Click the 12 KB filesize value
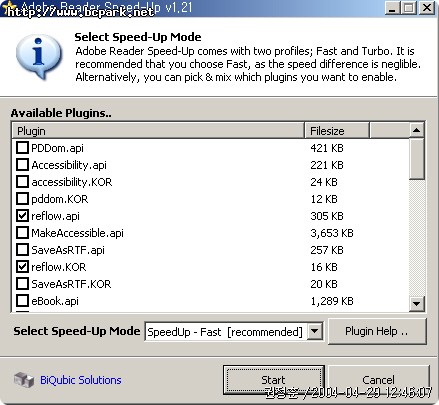Screen dimensions: 439x405 324,199
